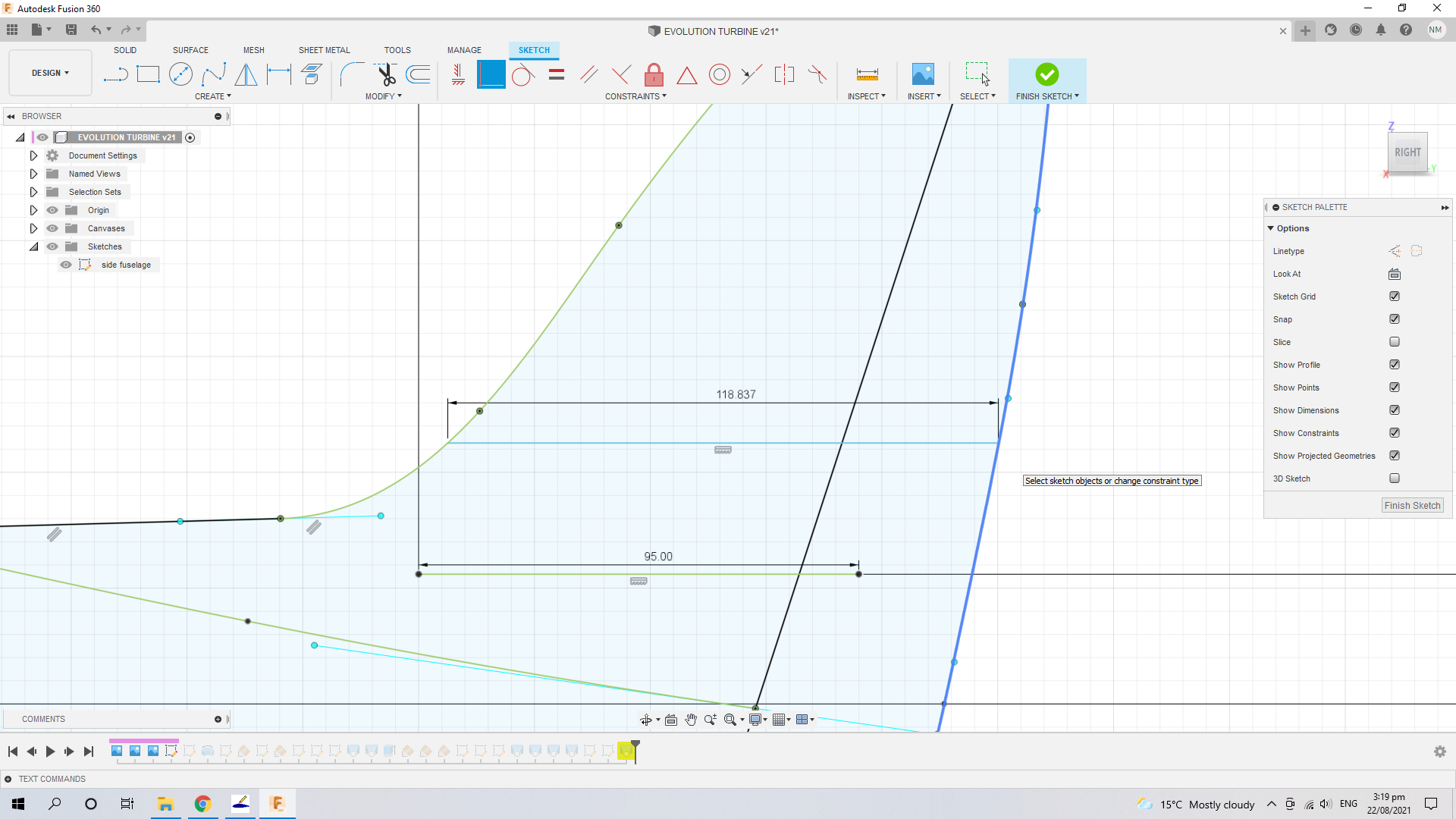Image resolution: width=1456 pixels, height=819 pixels.
Task: Open the CONSTRAINTS dropdown menu
Action: (635, 96)
